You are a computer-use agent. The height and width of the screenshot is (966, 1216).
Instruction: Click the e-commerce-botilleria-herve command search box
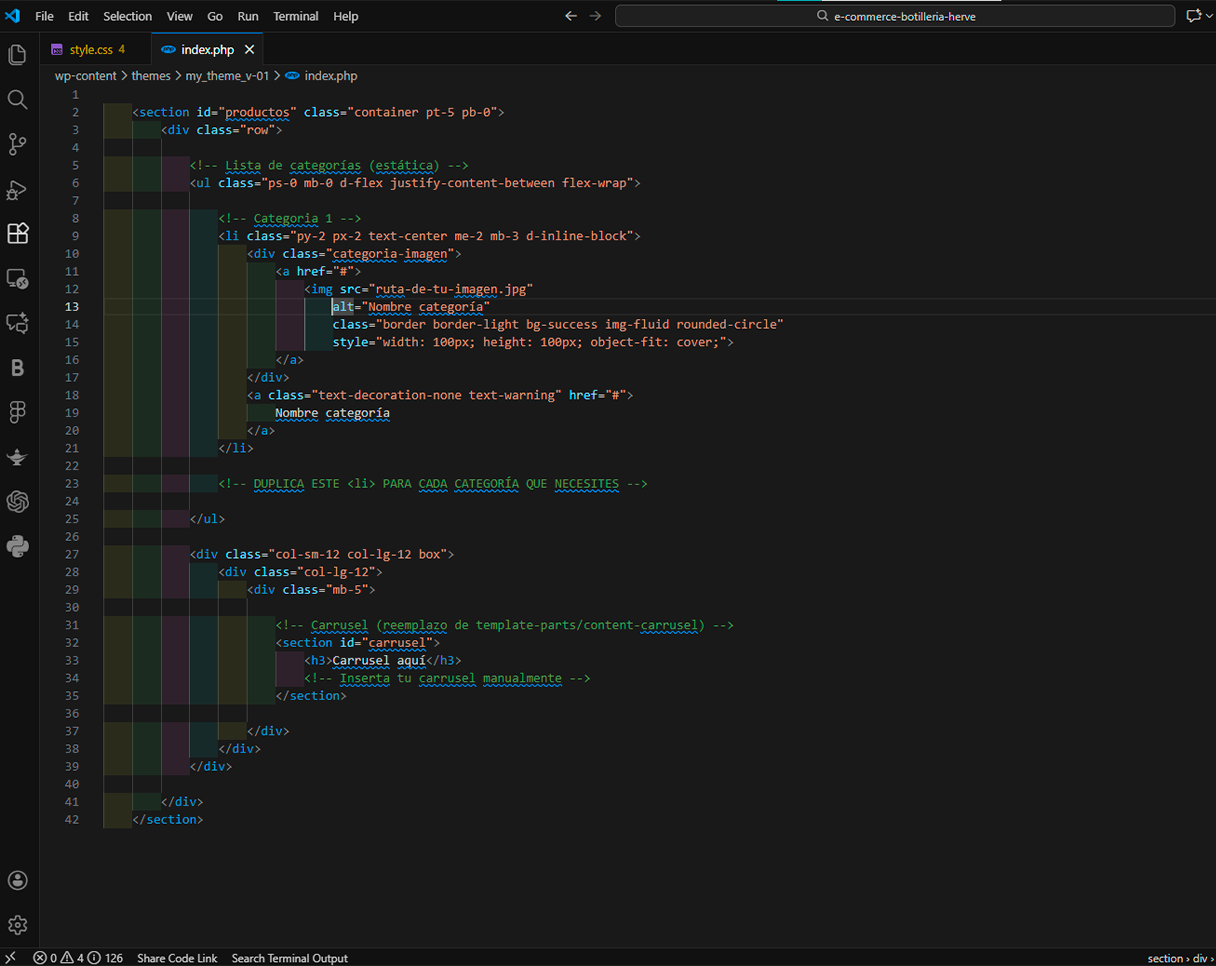894,16
